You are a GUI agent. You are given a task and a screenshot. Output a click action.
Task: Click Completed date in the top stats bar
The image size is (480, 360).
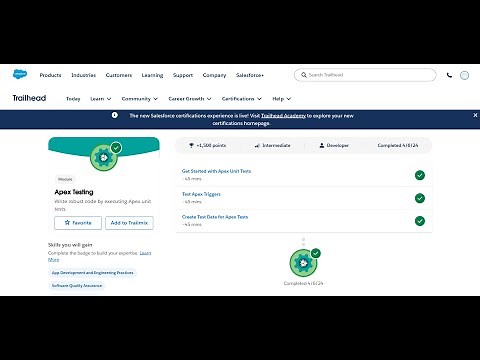click(398, 145)
